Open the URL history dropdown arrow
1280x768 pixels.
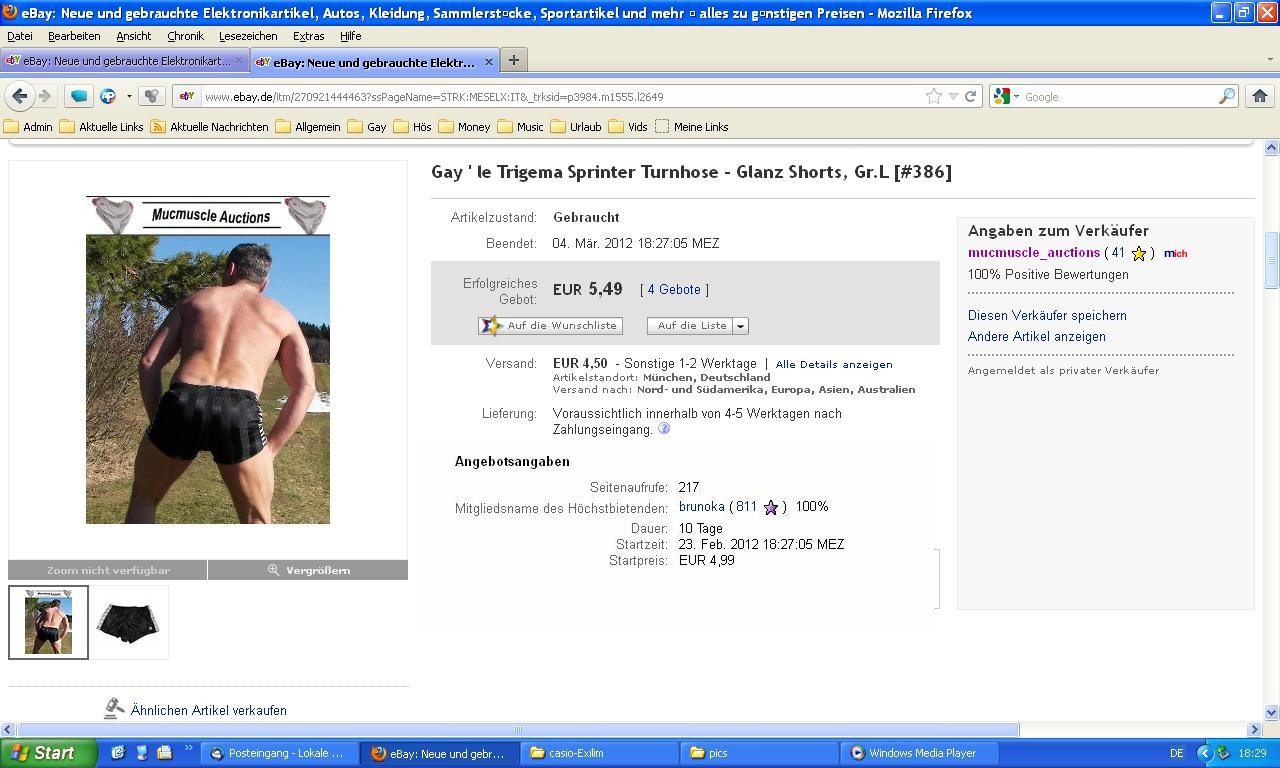pos(953,97)
